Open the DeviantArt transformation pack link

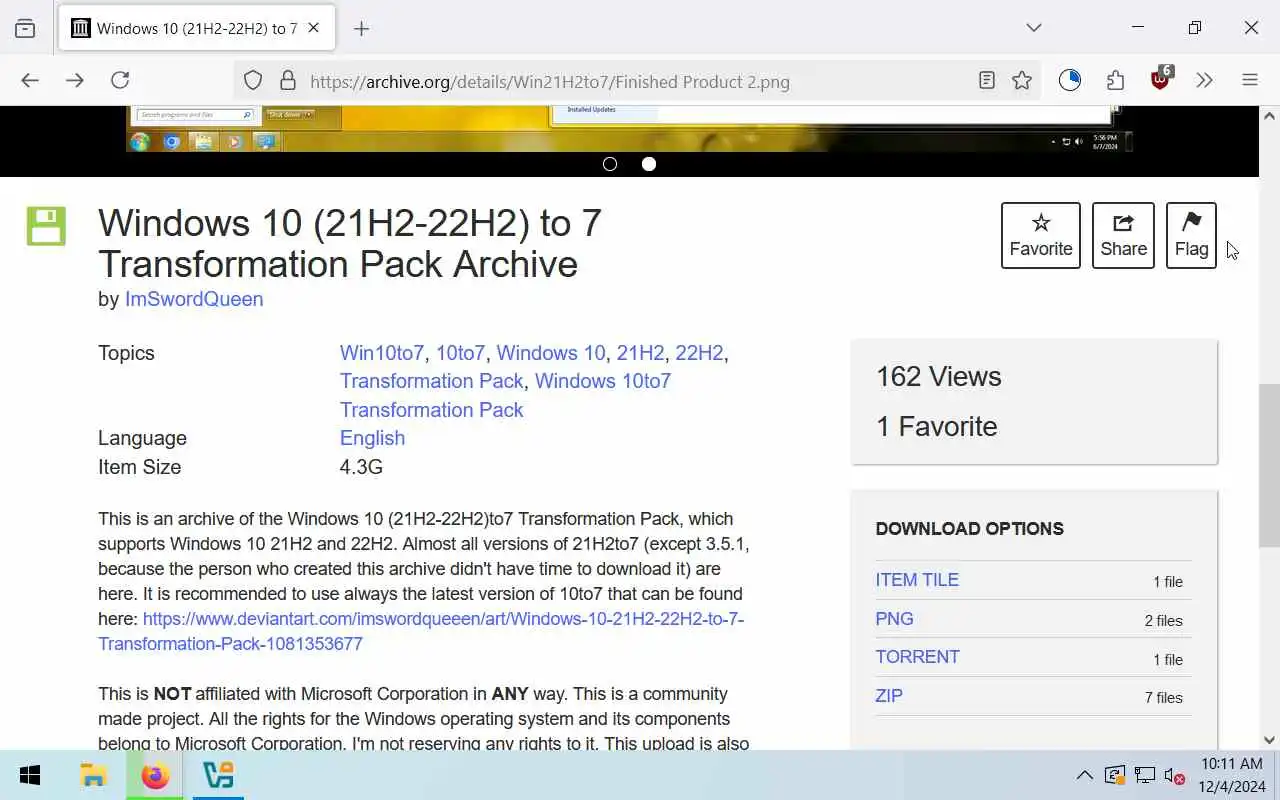coord(421,631)
